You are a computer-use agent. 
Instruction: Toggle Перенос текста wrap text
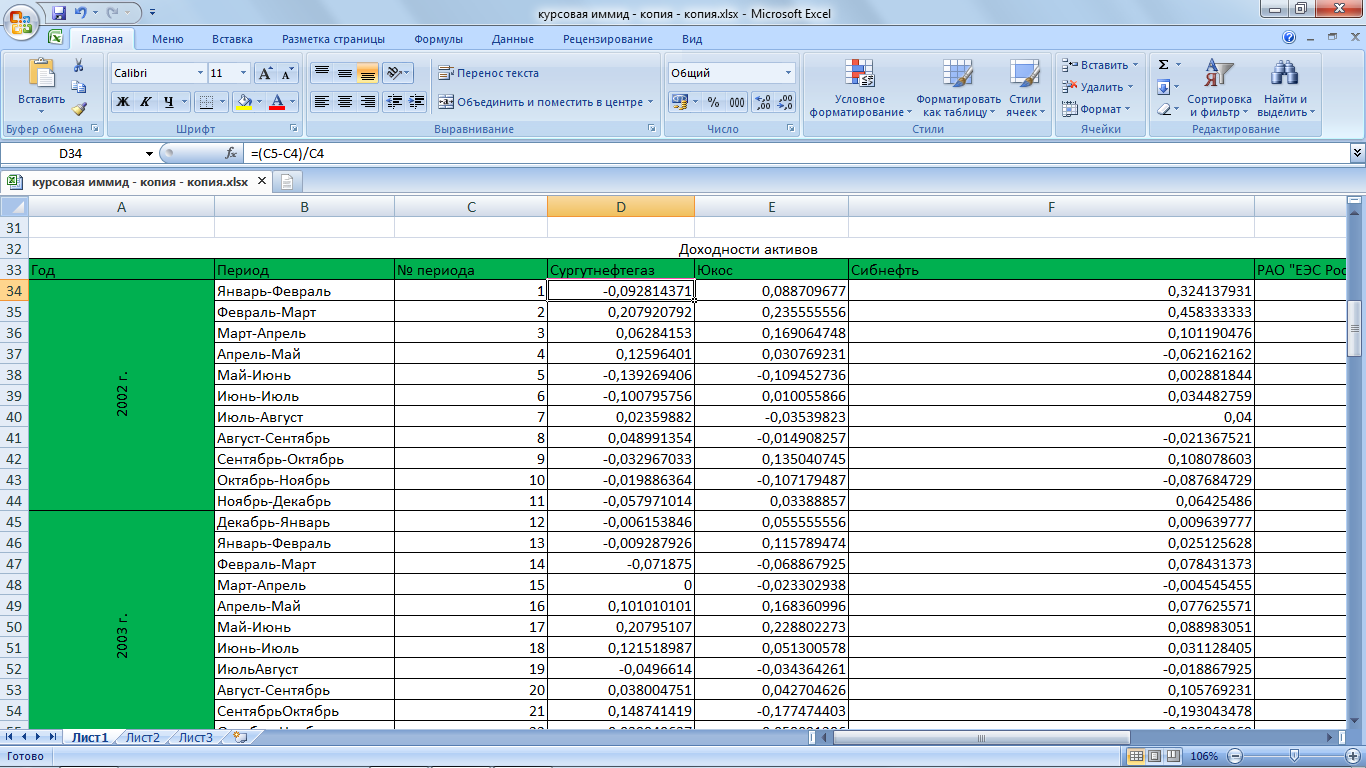click(490, 73)
